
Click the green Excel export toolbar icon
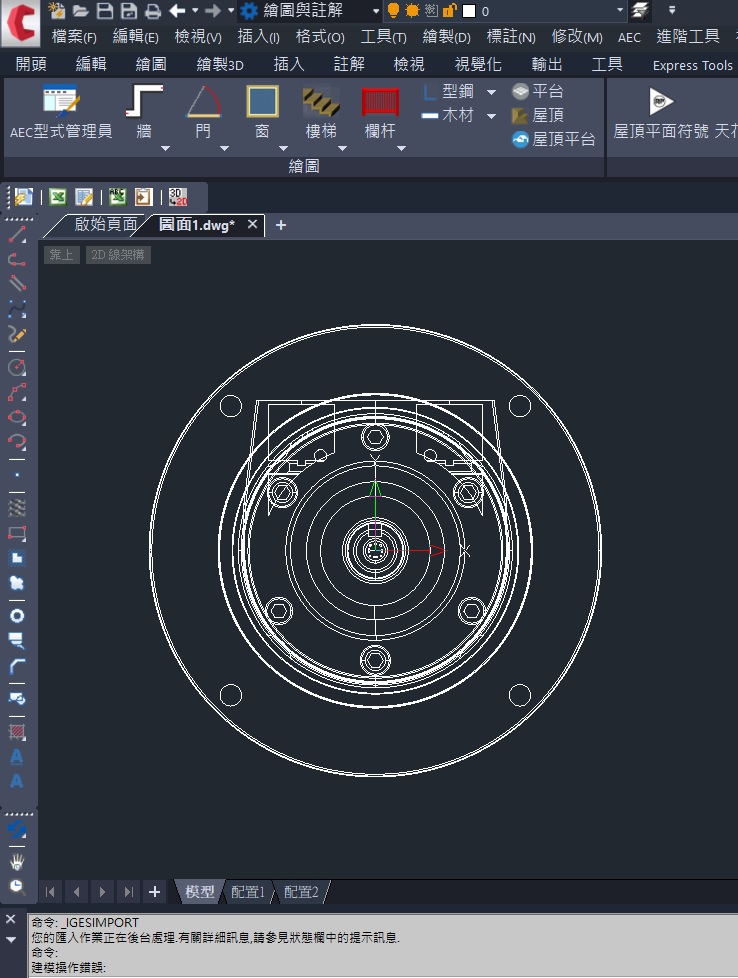(57, 197)
